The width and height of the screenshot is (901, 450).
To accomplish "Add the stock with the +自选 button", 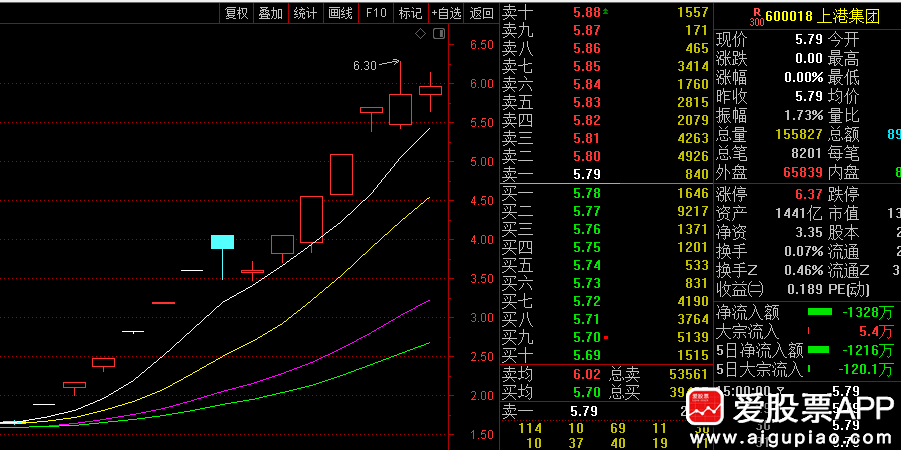I will [446, 13].
